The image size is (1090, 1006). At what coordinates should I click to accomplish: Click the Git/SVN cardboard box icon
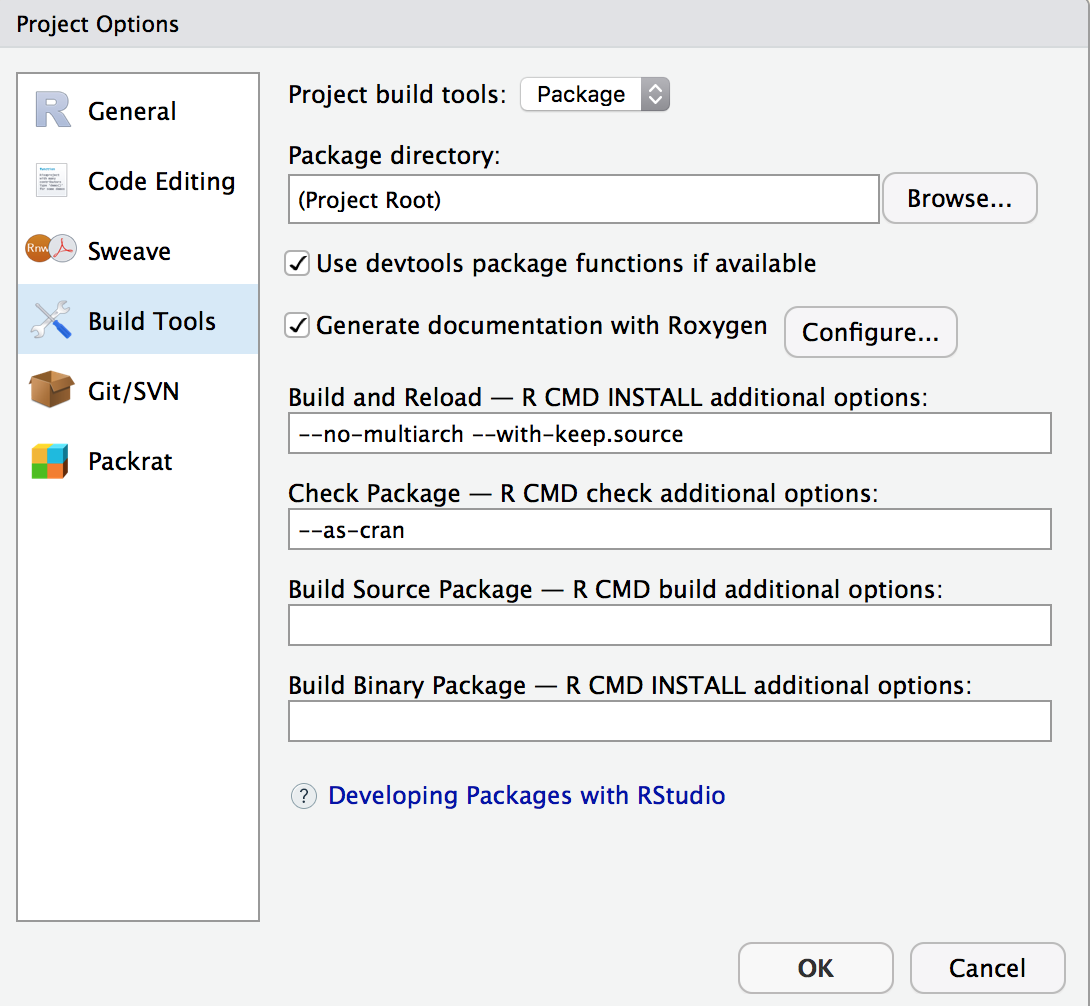[52, 391]
